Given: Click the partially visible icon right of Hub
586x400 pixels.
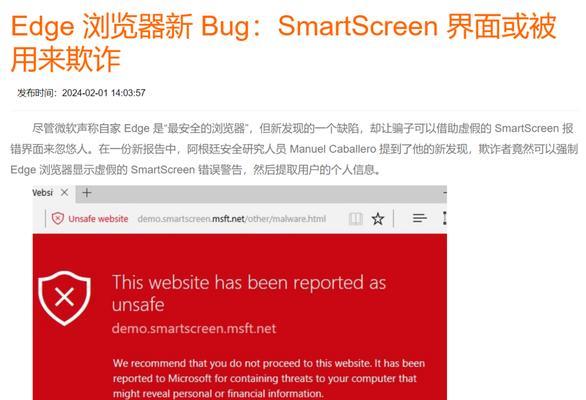Looking at the screenshot, I should click(x=444, y=218).
